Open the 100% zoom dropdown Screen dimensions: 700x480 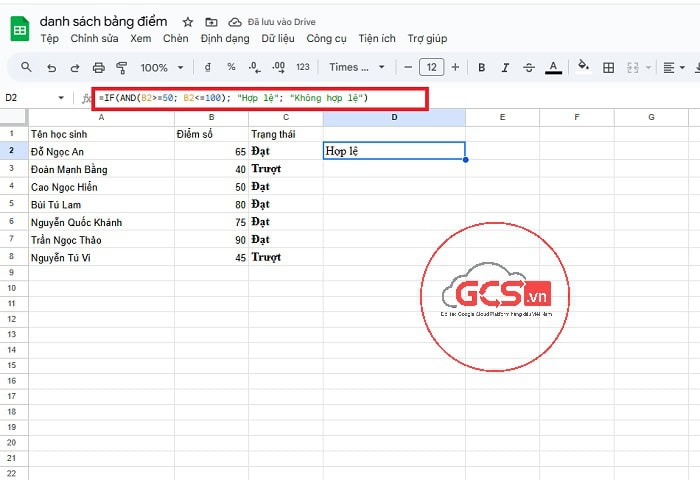[161, 68]
